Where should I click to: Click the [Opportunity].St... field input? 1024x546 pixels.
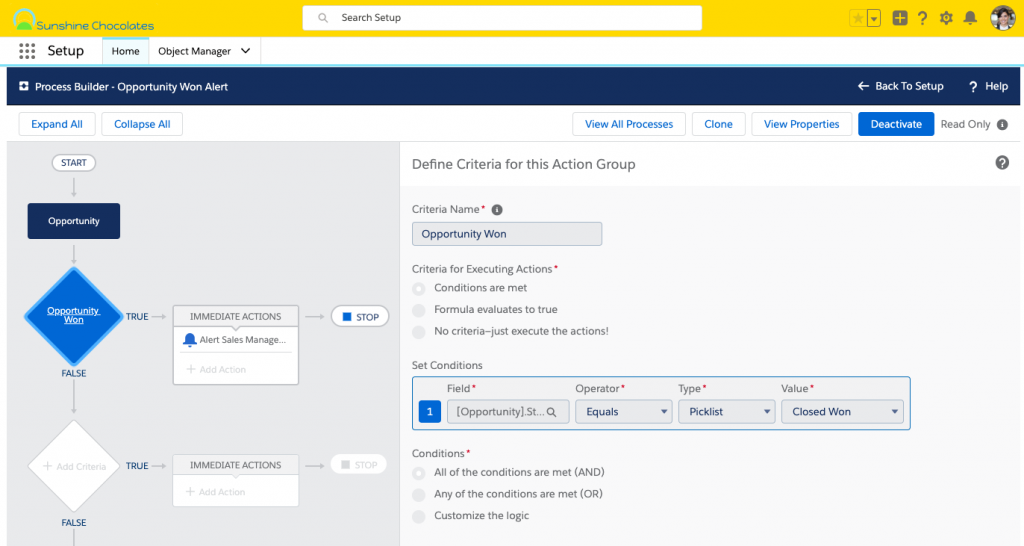[x=508, y=411]
